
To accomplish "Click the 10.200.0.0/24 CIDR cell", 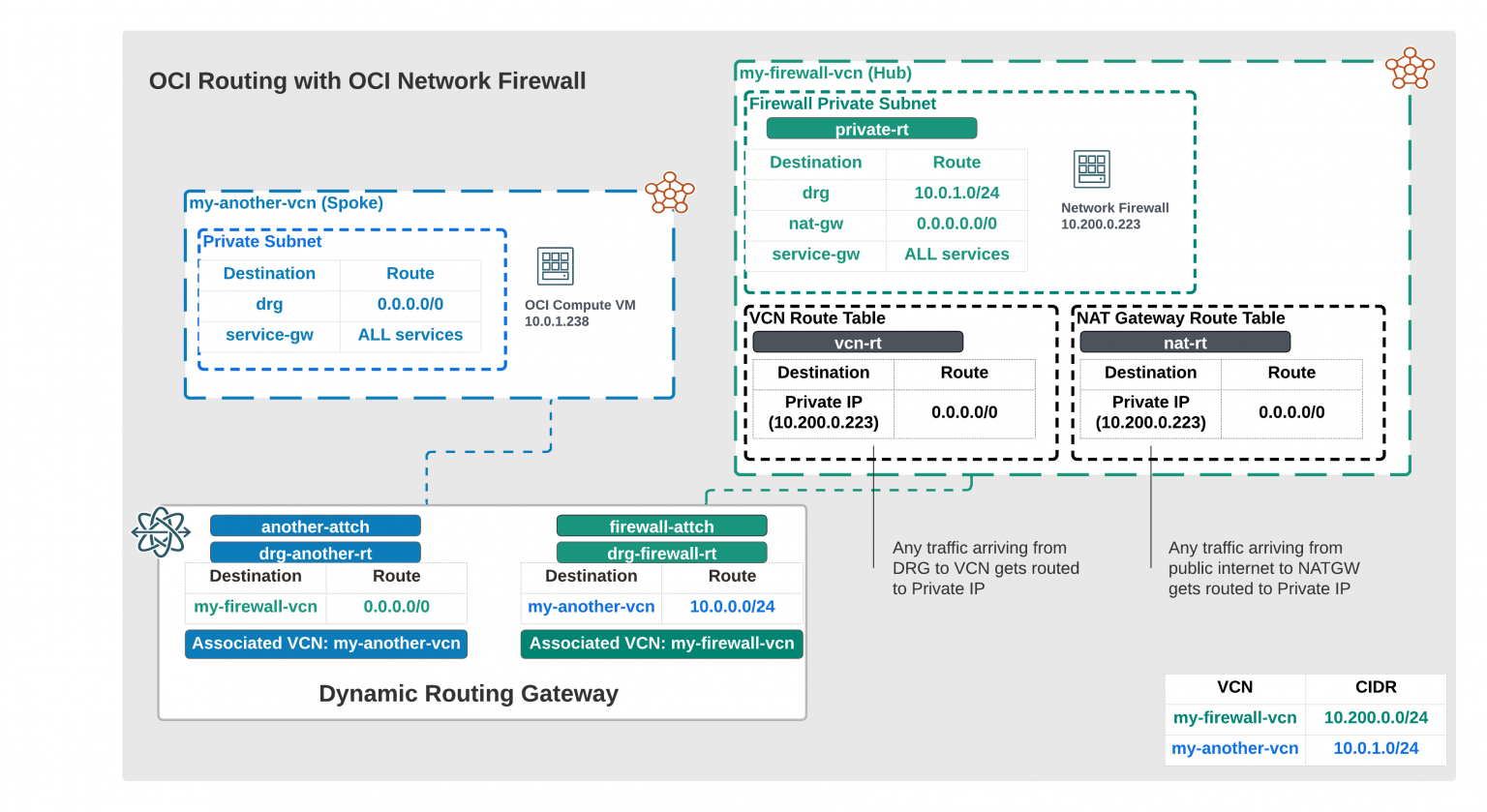I will pos(1376,717).
